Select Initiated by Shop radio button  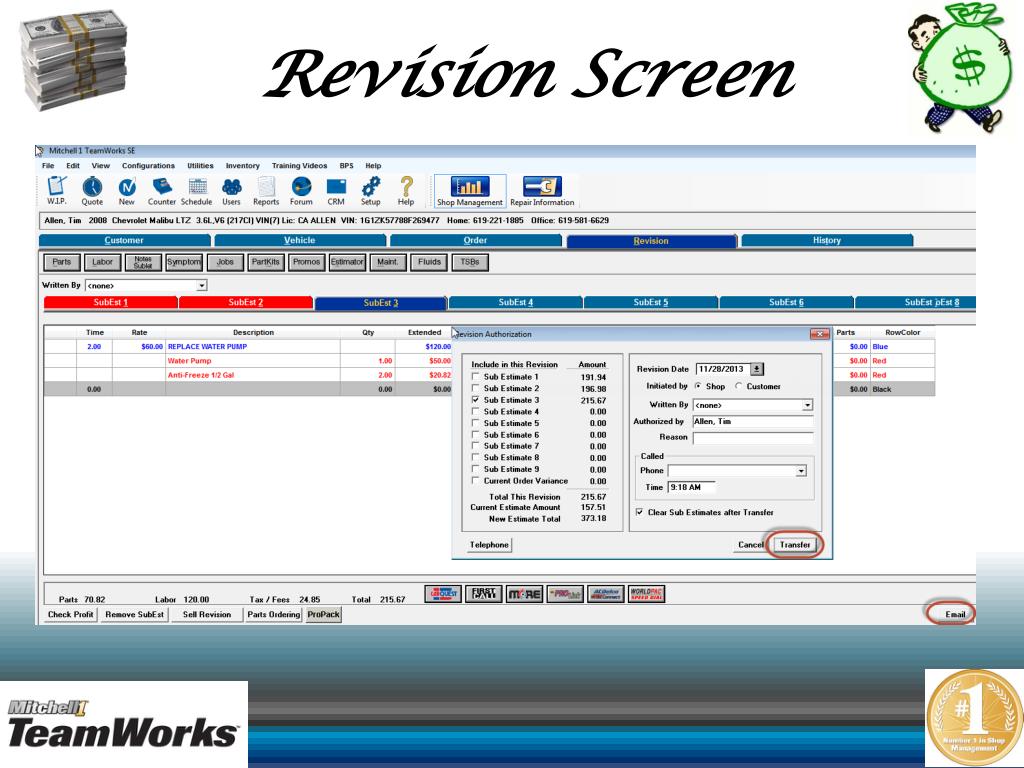pos(698,386)
